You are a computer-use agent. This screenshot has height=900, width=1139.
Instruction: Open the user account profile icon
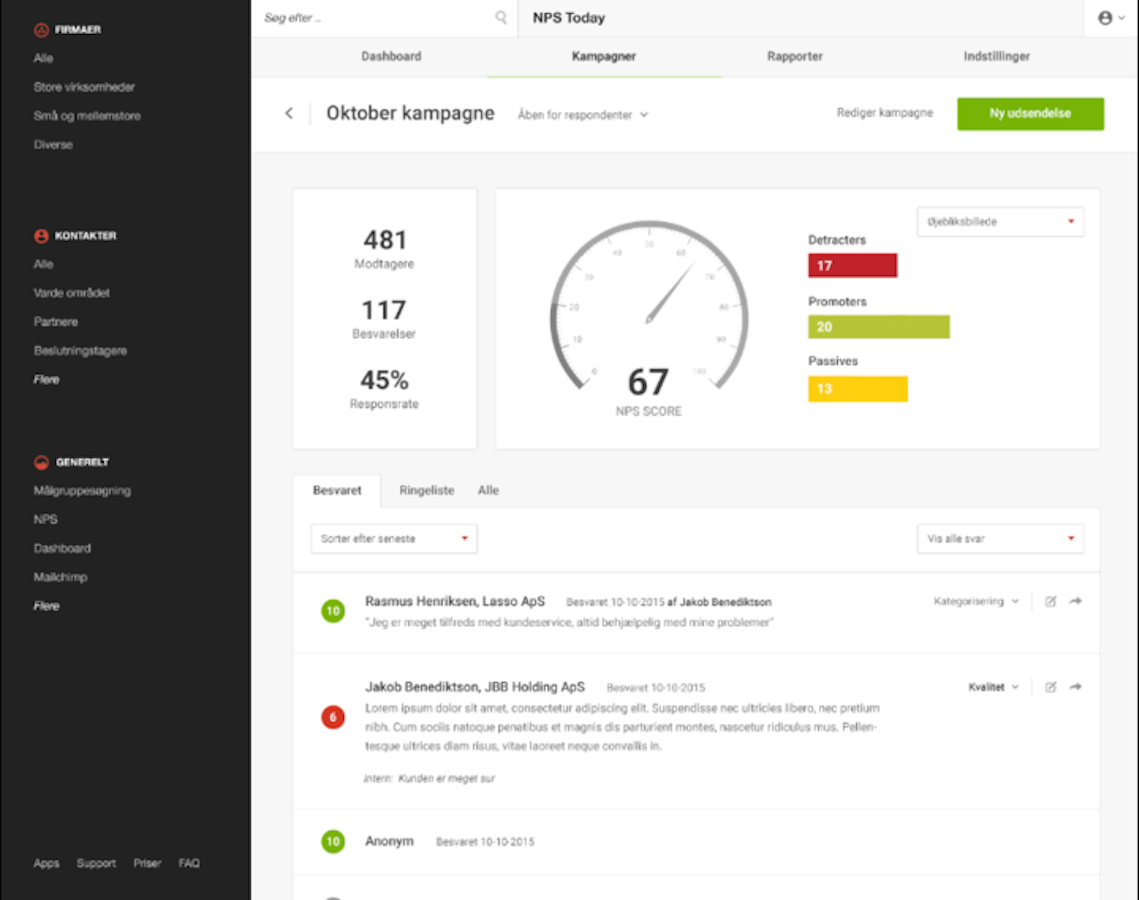(1105, 18)
